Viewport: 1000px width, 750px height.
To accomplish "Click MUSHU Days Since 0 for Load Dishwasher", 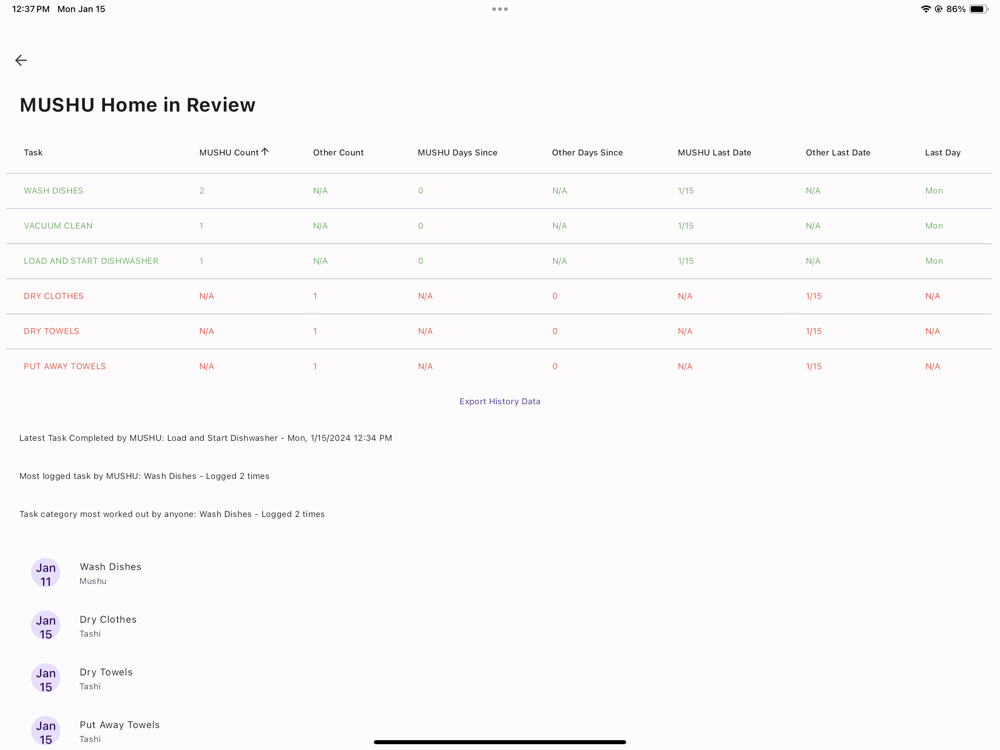I will click(420, 261).
